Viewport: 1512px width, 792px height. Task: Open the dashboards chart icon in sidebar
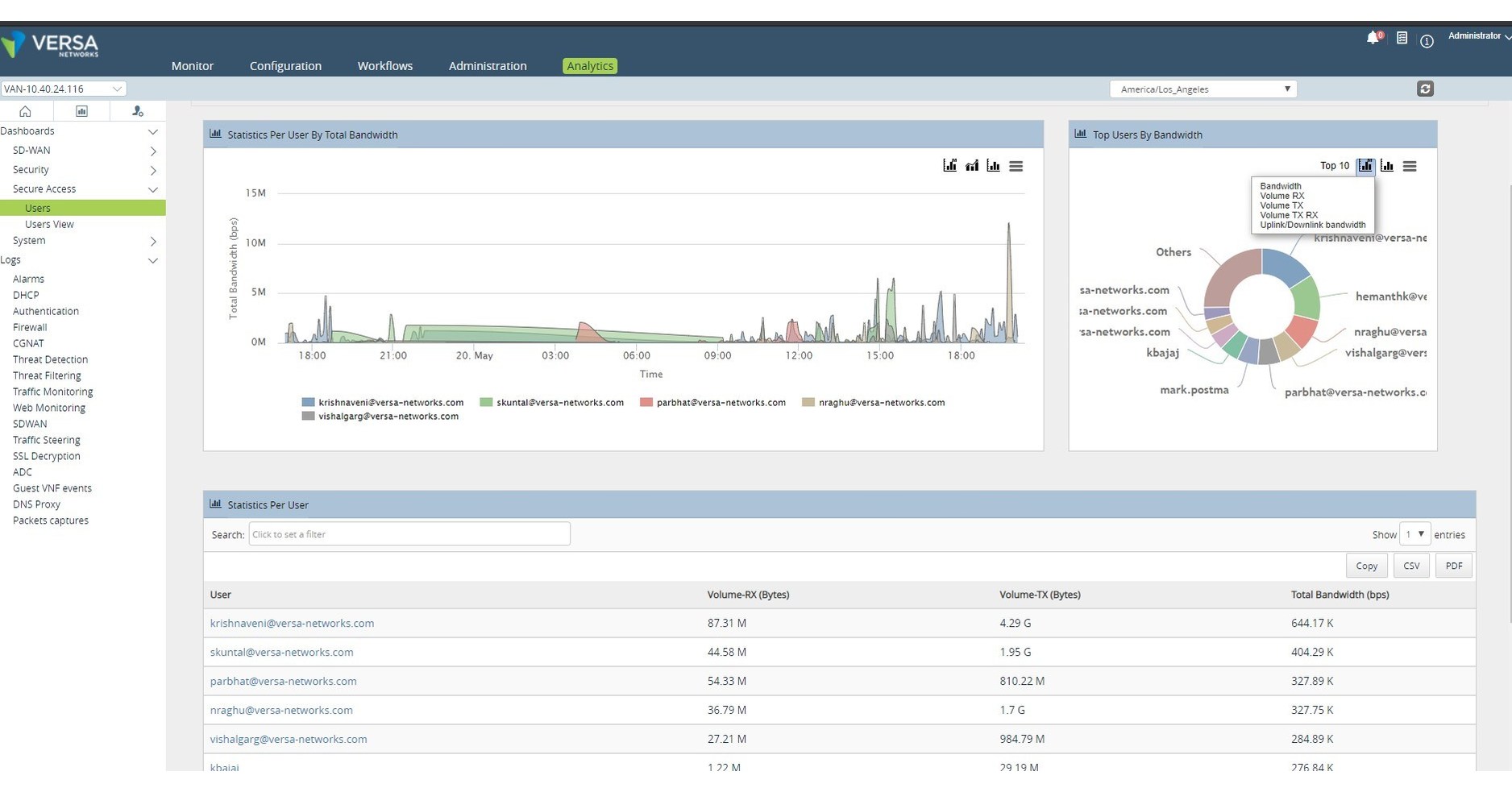click(81, 111)
